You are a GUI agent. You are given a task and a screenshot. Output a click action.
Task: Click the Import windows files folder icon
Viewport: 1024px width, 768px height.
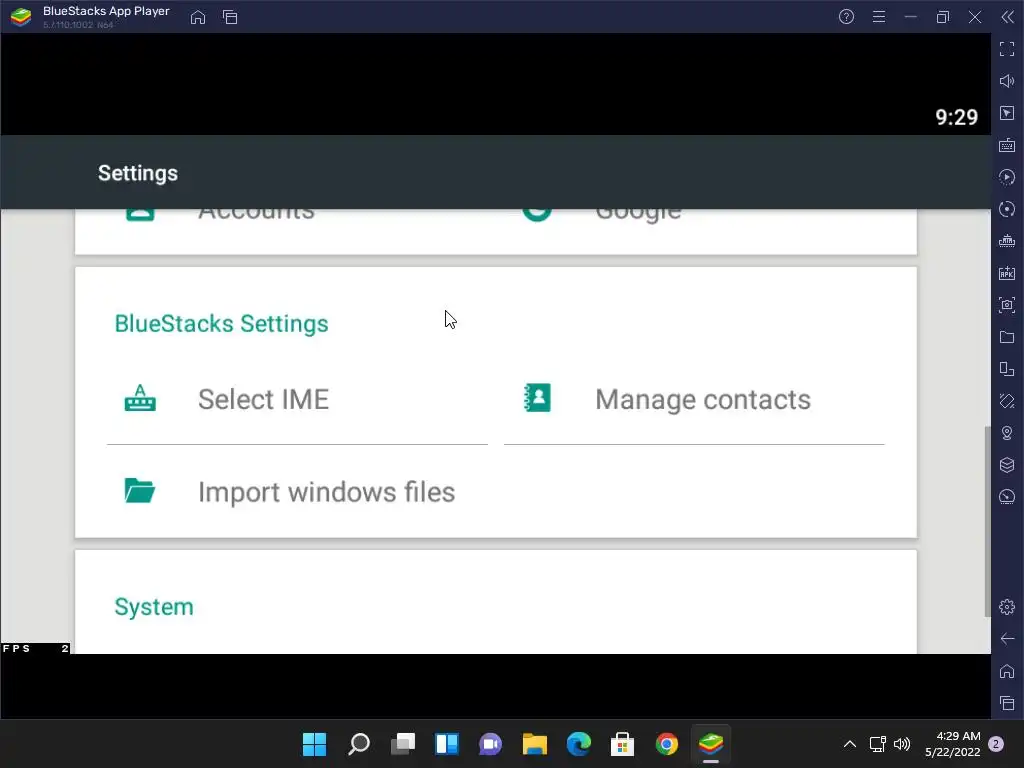pos(140,490)
